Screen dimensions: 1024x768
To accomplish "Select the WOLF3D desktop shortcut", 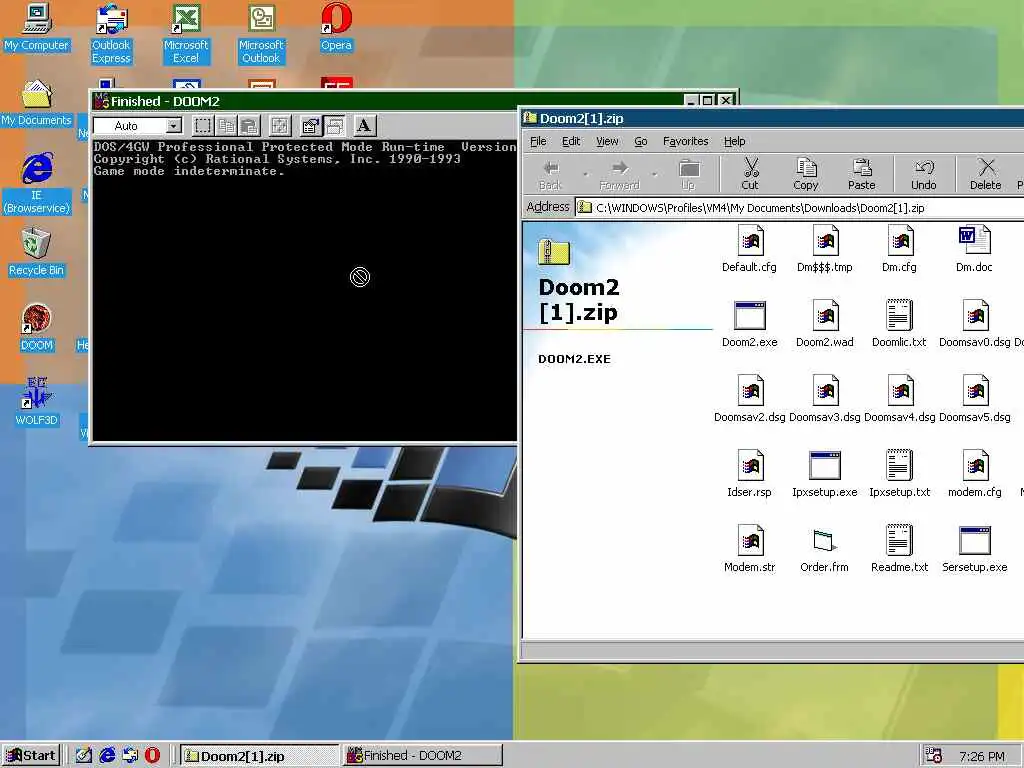I will (x=37, y=402).
